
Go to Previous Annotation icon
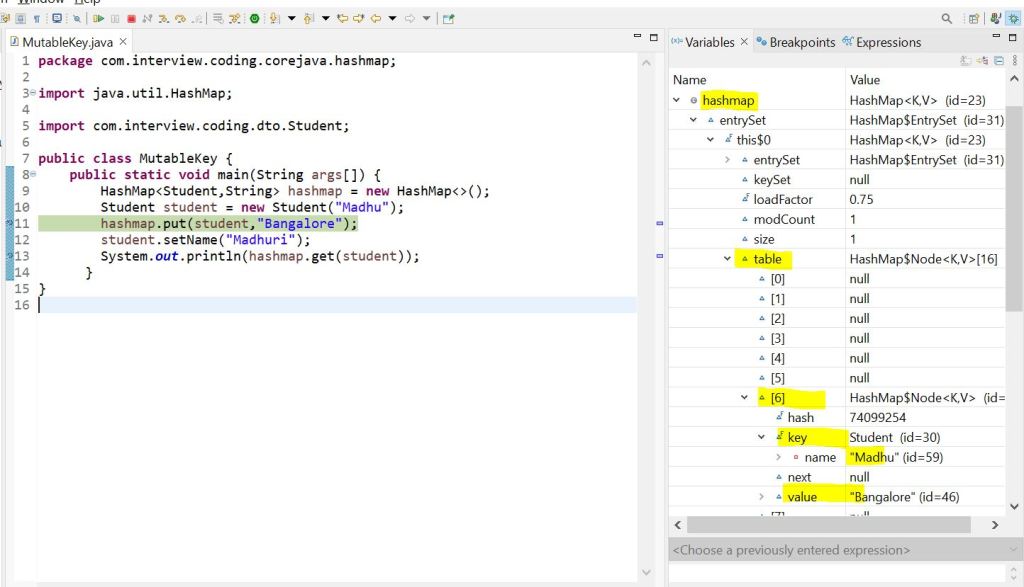pyautogui.click(x=308, y=18)
